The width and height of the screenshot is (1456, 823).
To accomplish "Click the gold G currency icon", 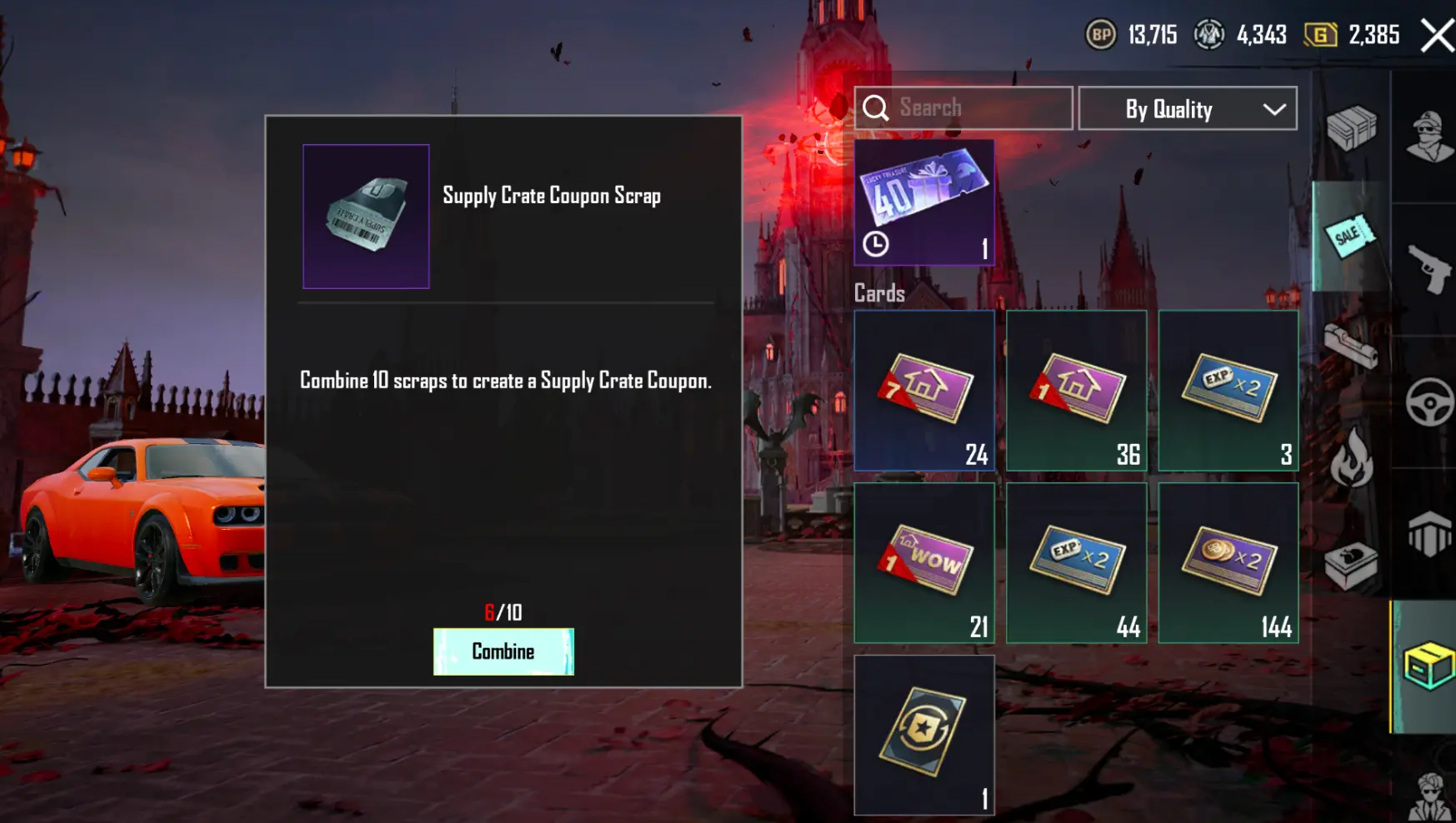I will pos(1320,35).
